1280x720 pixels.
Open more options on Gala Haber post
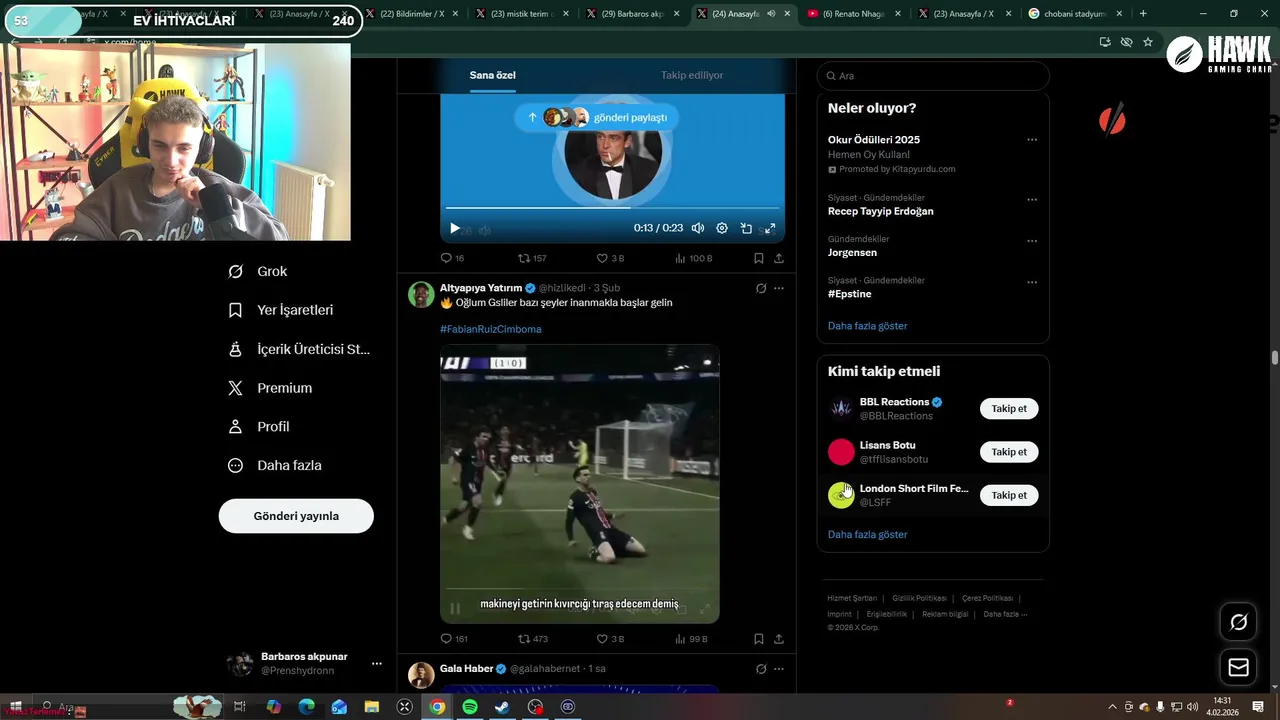pyautogui.click(x=779, y=669)
